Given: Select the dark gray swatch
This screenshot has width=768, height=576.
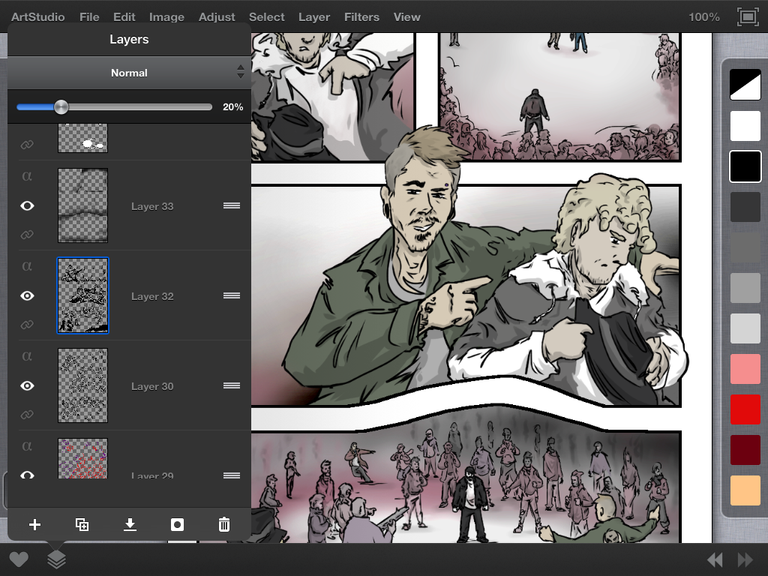Looking at the screenshot, I should click(745, 247).
